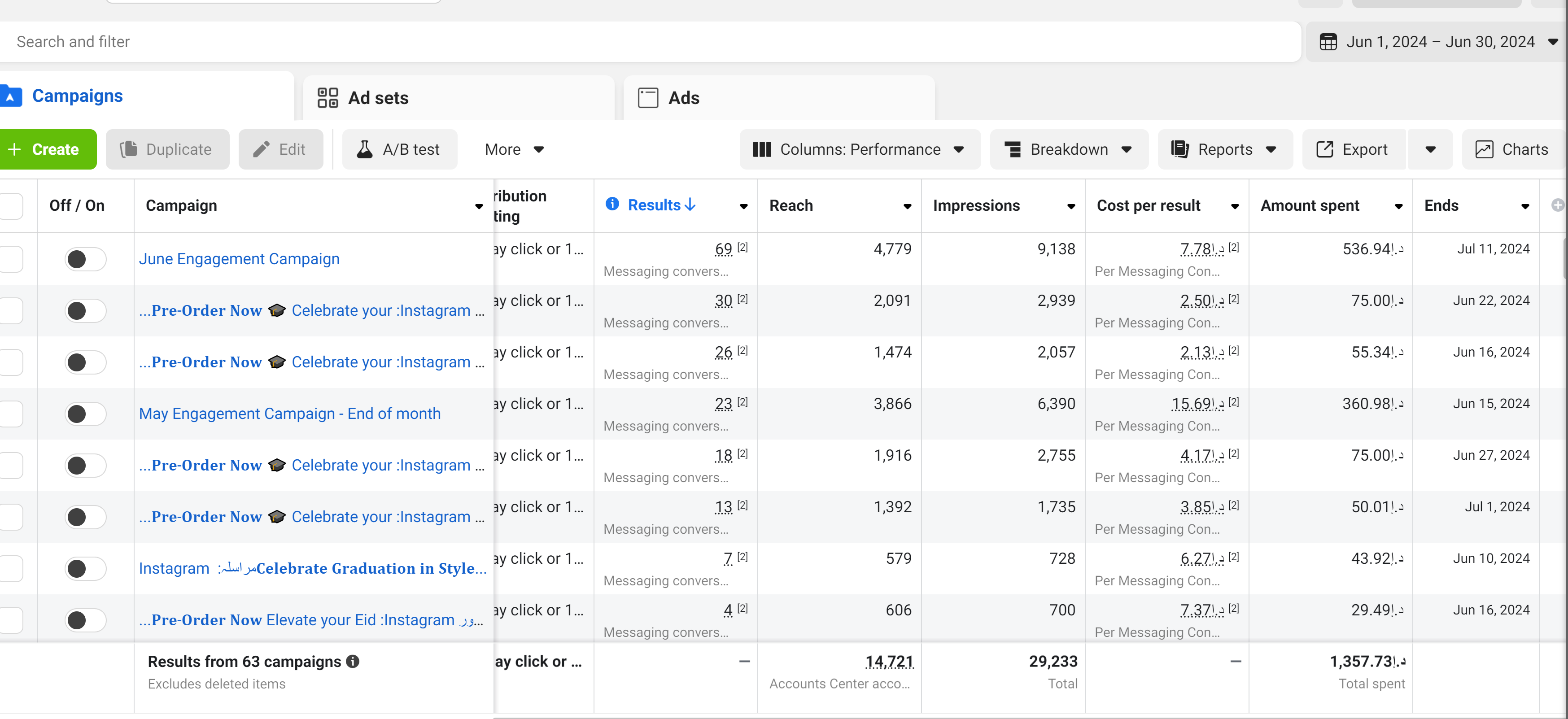The image size is (1568, 719).
Task: Expand the More menu
Action: click(514, 149)
